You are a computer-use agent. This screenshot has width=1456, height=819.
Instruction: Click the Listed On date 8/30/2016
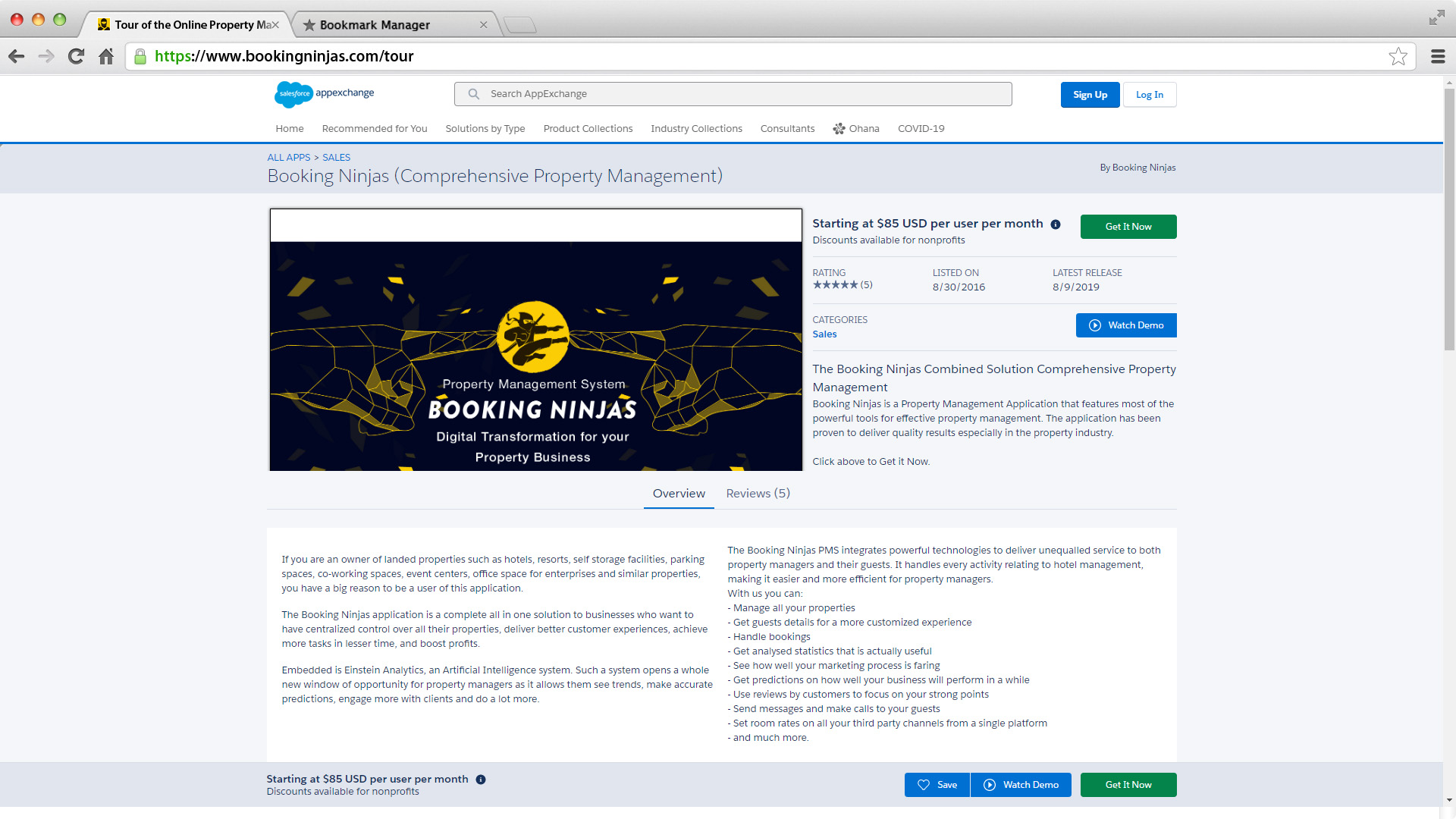959,287
